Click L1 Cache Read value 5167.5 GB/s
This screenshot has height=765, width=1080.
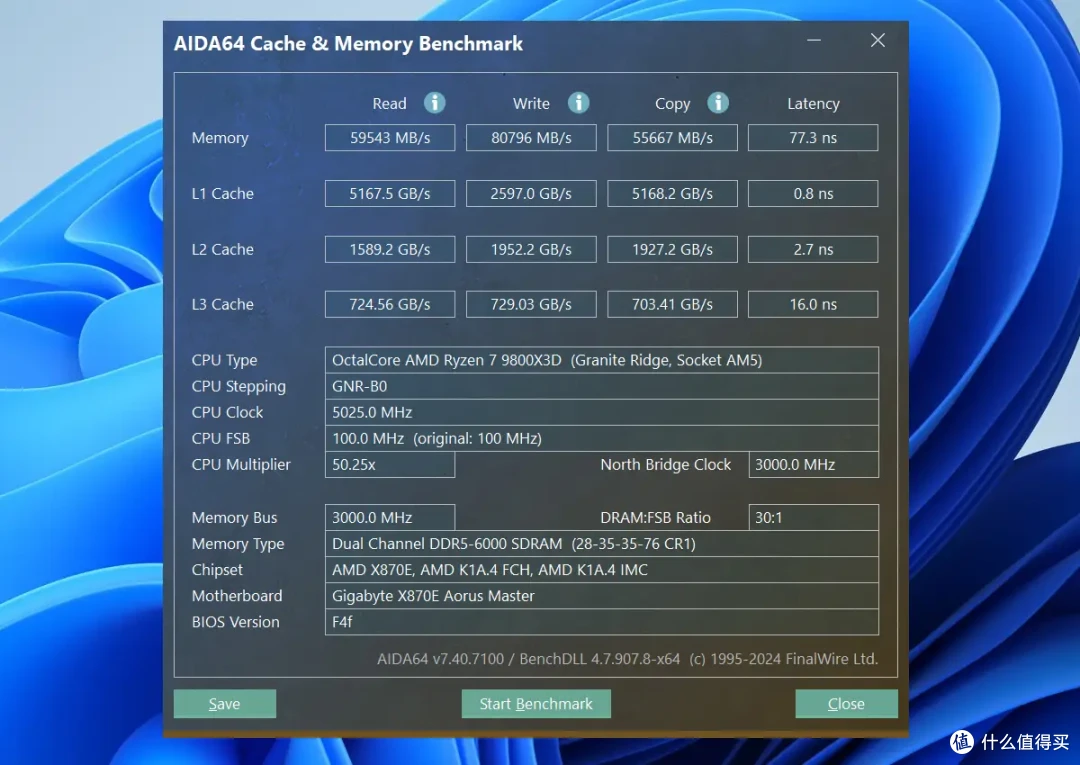click(x=390, y=193)
